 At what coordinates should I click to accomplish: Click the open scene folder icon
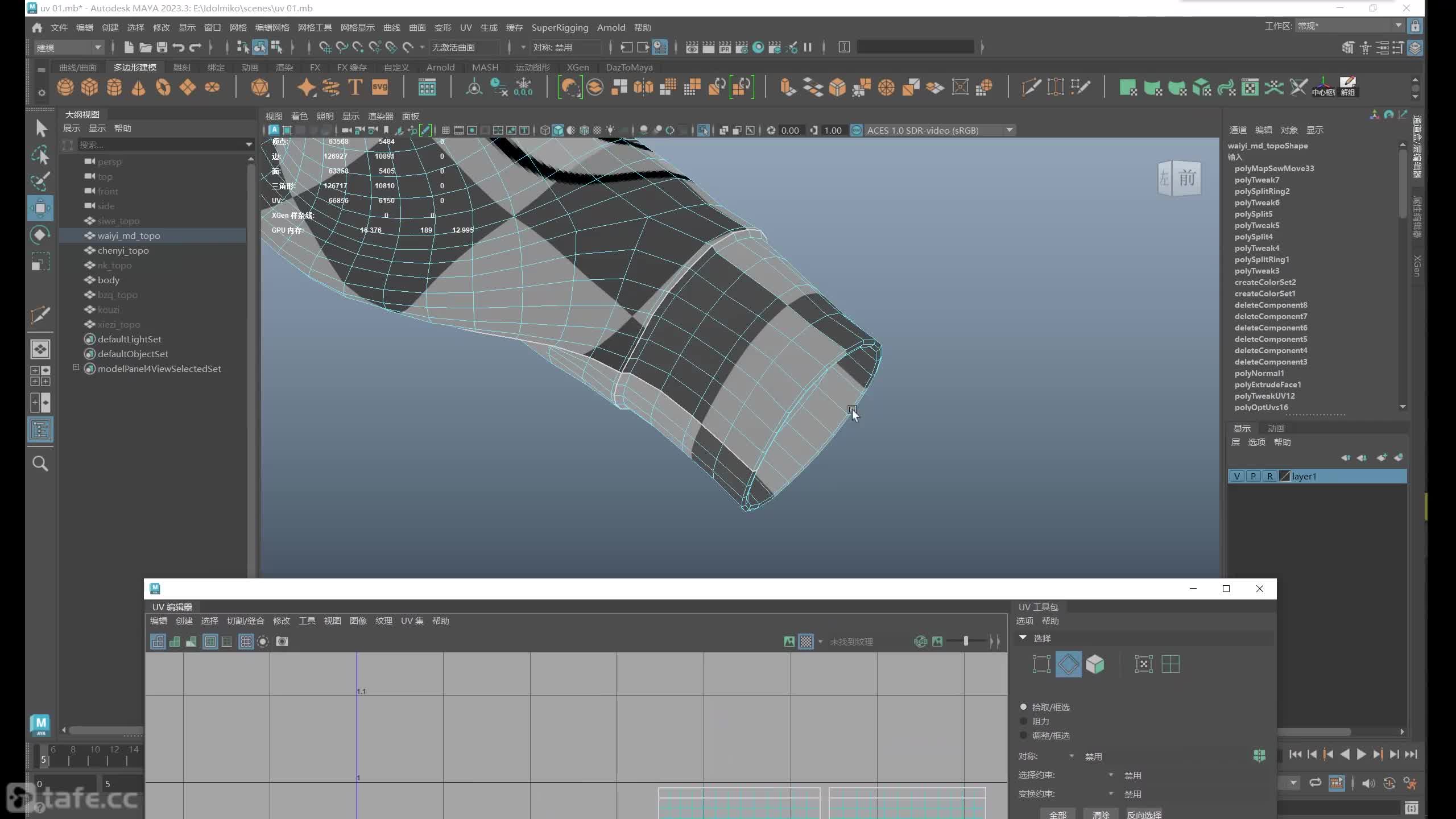(146, 47)
